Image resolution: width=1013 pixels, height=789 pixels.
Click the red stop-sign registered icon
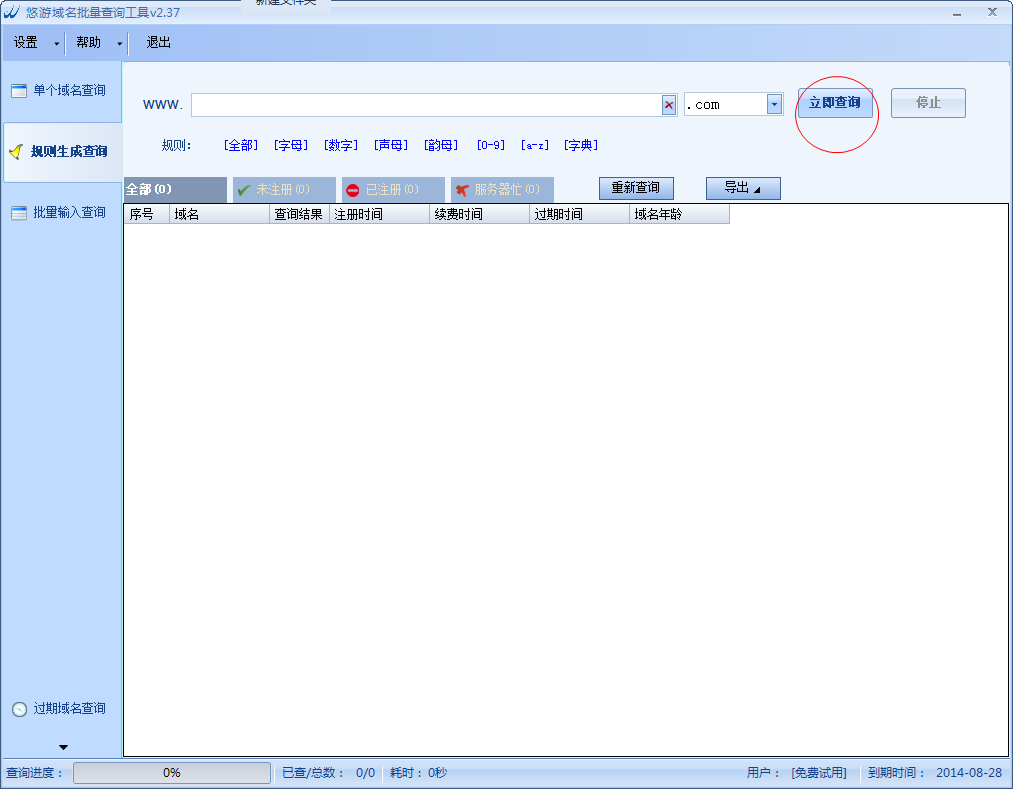tap(353, 190)
